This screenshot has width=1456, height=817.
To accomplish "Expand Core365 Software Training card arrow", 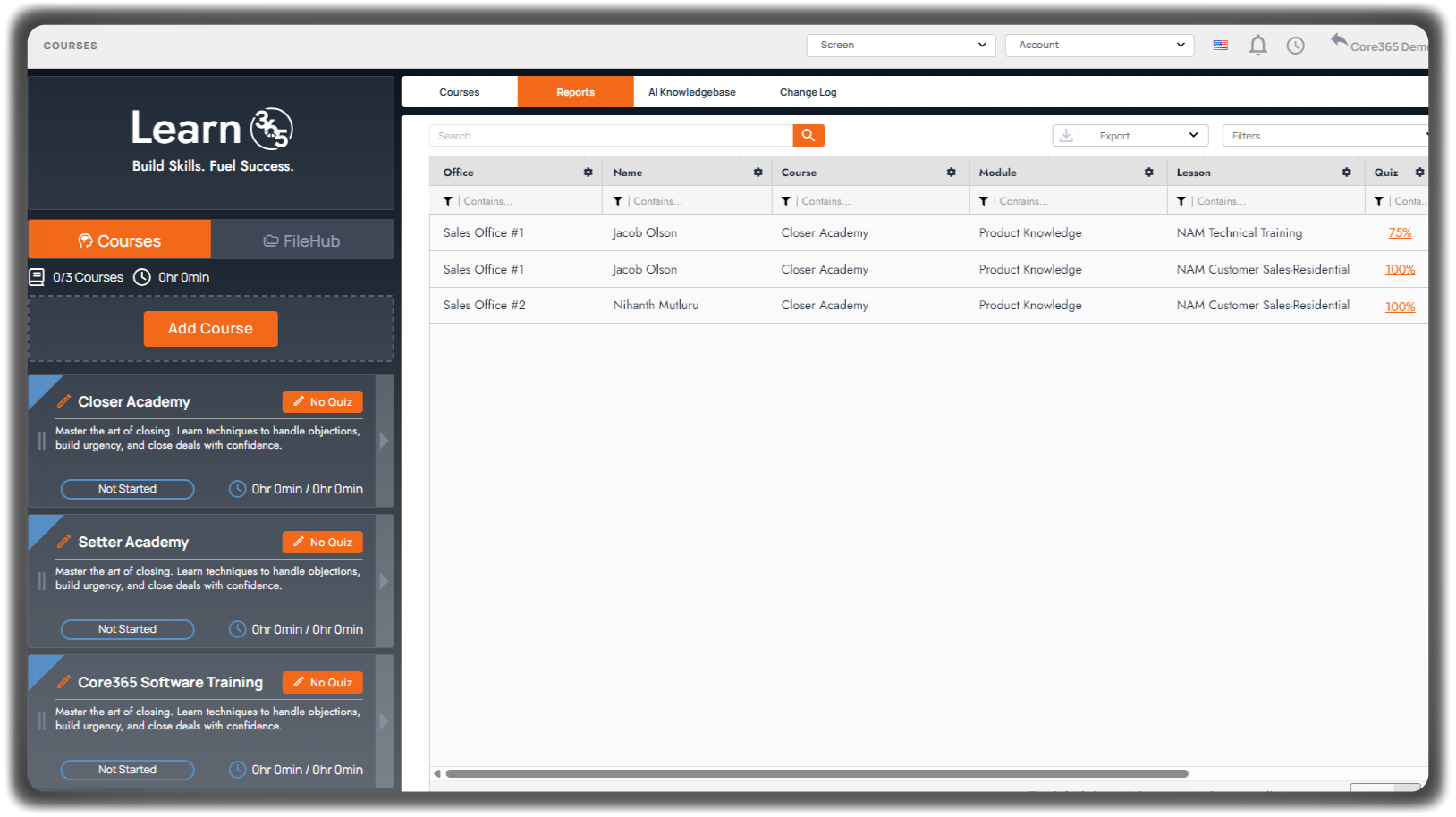I will point(385,721).
